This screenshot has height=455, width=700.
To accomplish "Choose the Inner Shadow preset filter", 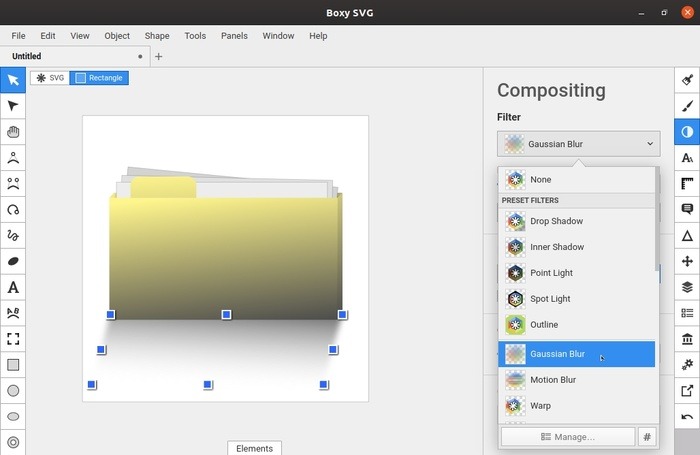I will tap(576, 247).
